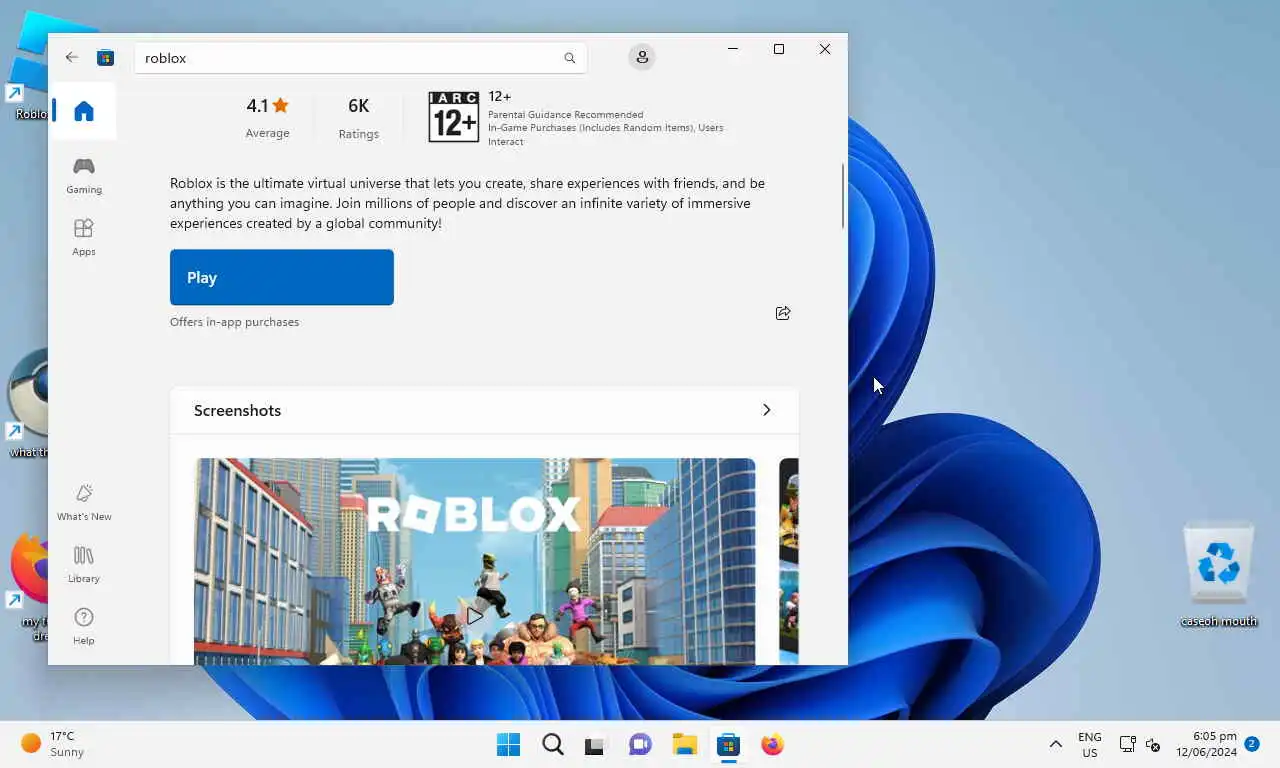Click the ENG US language indicator
This screenshot has width=1280, height=768.
click(x=1090, y=744)
